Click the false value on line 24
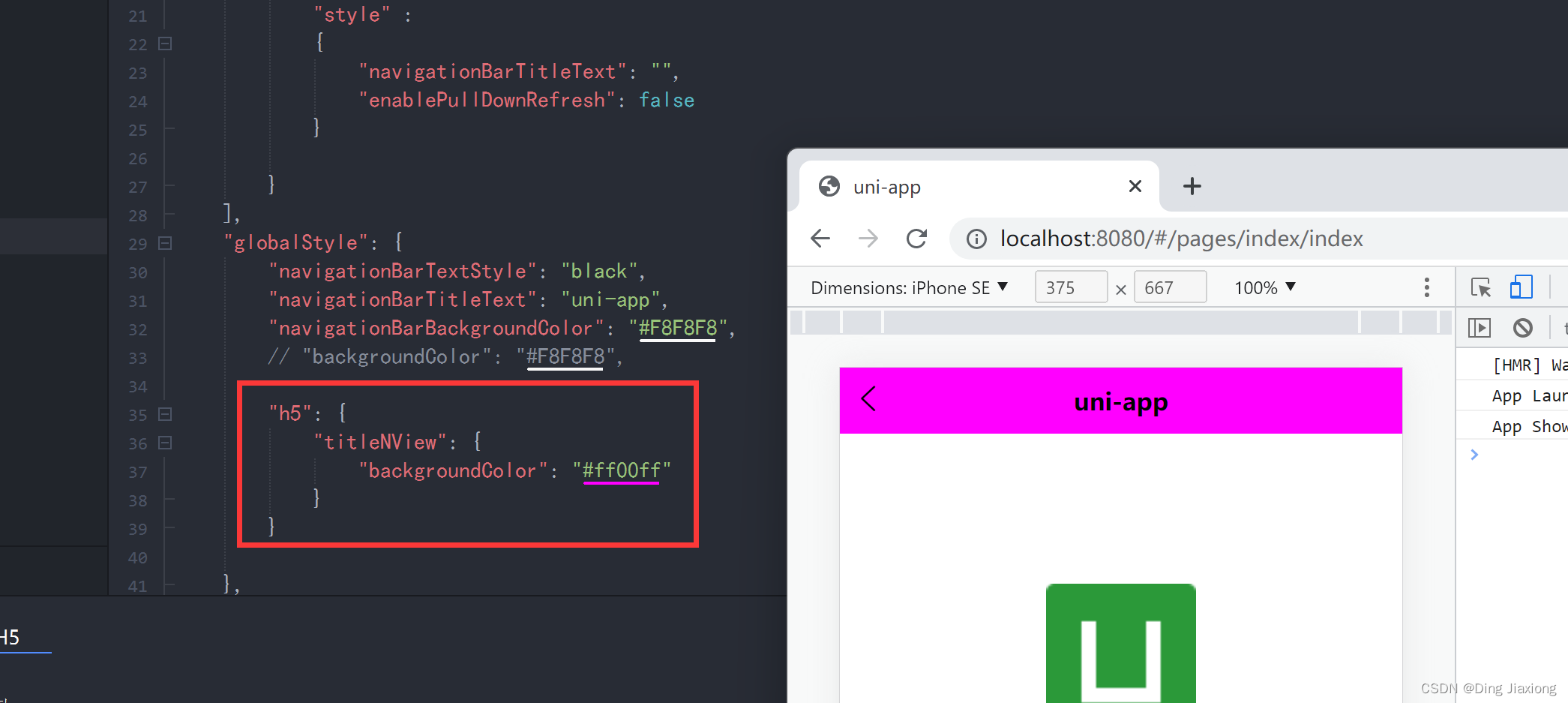 click(x=667, y=101)
